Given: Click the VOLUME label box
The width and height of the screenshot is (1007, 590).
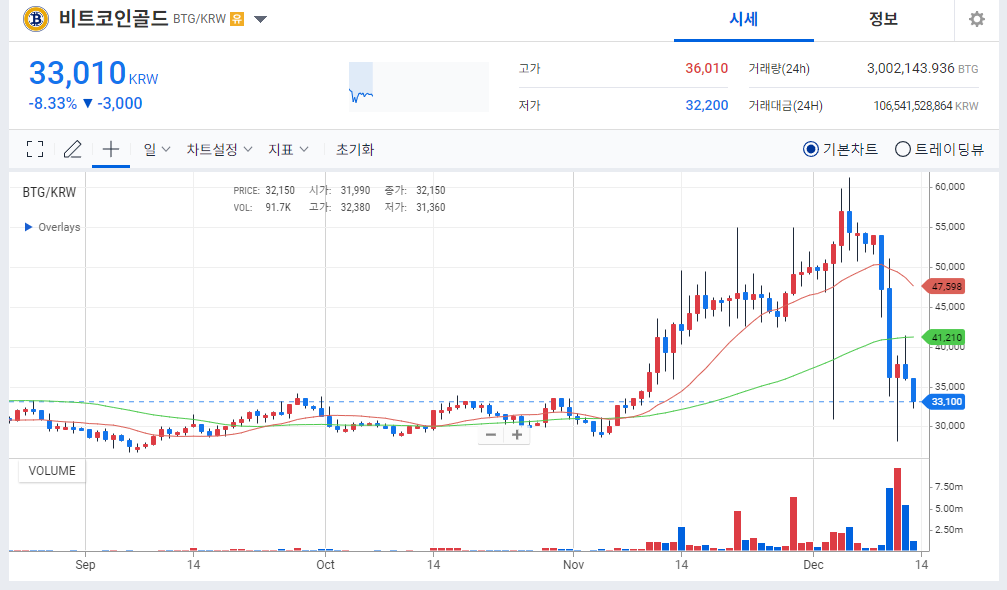Looking at the screenshot, I should click(x=52, y=471).
